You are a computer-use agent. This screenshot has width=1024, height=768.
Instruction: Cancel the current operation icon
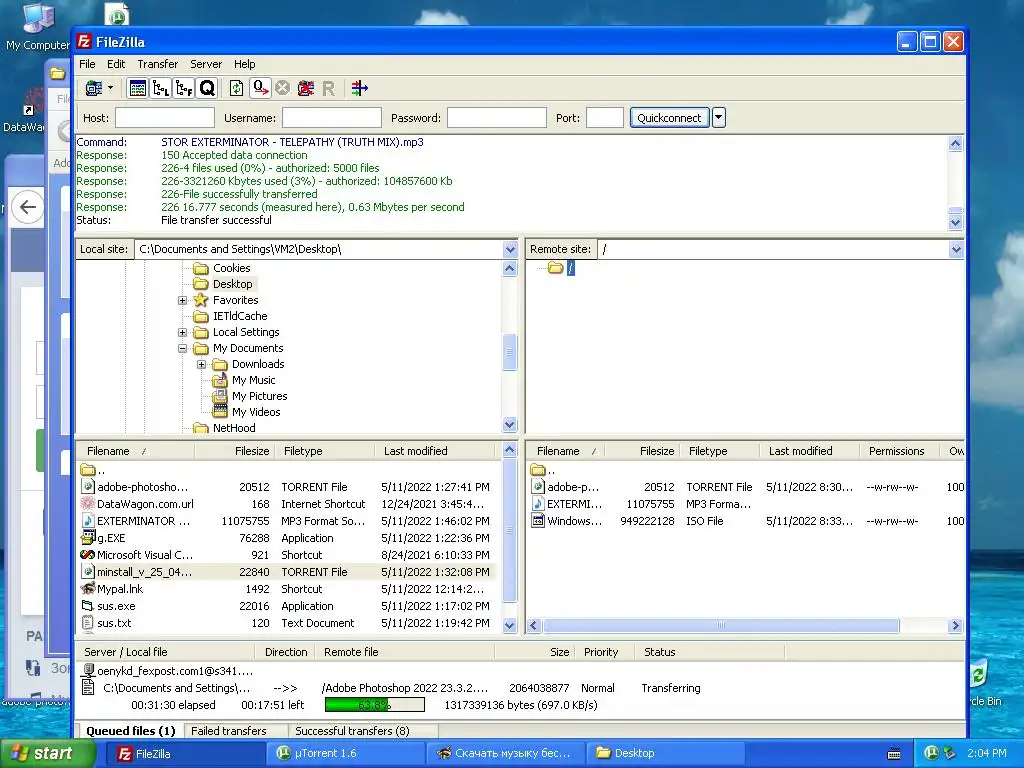coord(283,88)
